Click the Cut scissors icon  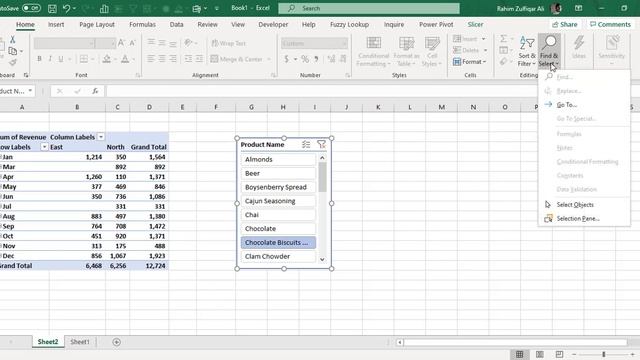[x=13, y=40]
